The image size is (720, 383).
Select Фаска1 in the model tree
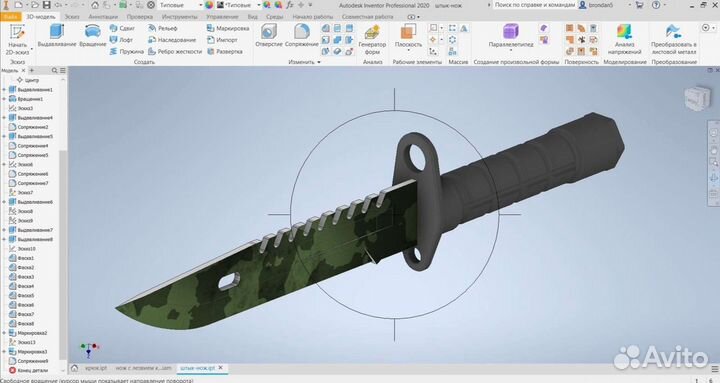tap(22, 258)
